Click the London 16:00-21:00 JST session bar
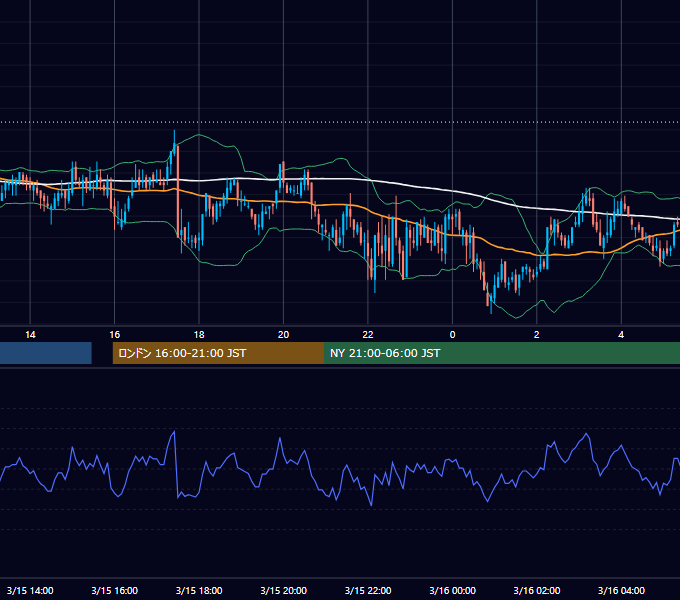The image size is (680, 600). 218,353
